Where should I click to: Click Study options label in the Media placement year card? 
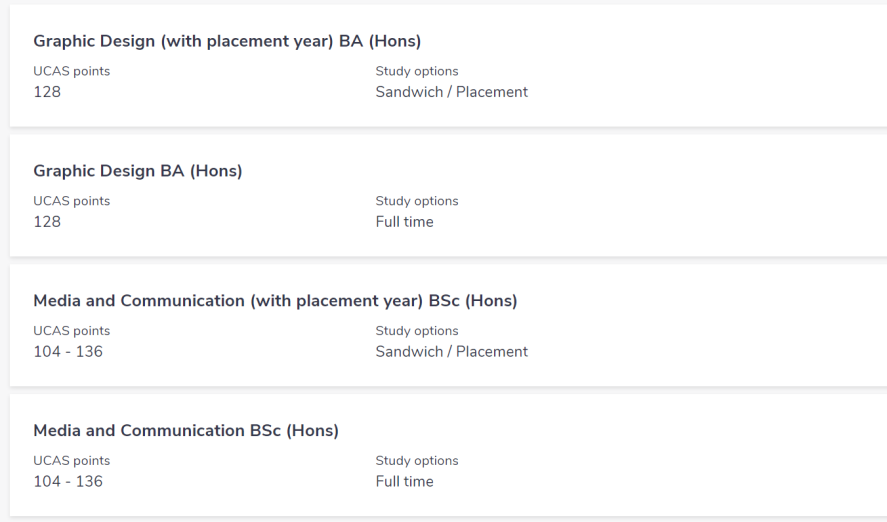tap(416, 331)
